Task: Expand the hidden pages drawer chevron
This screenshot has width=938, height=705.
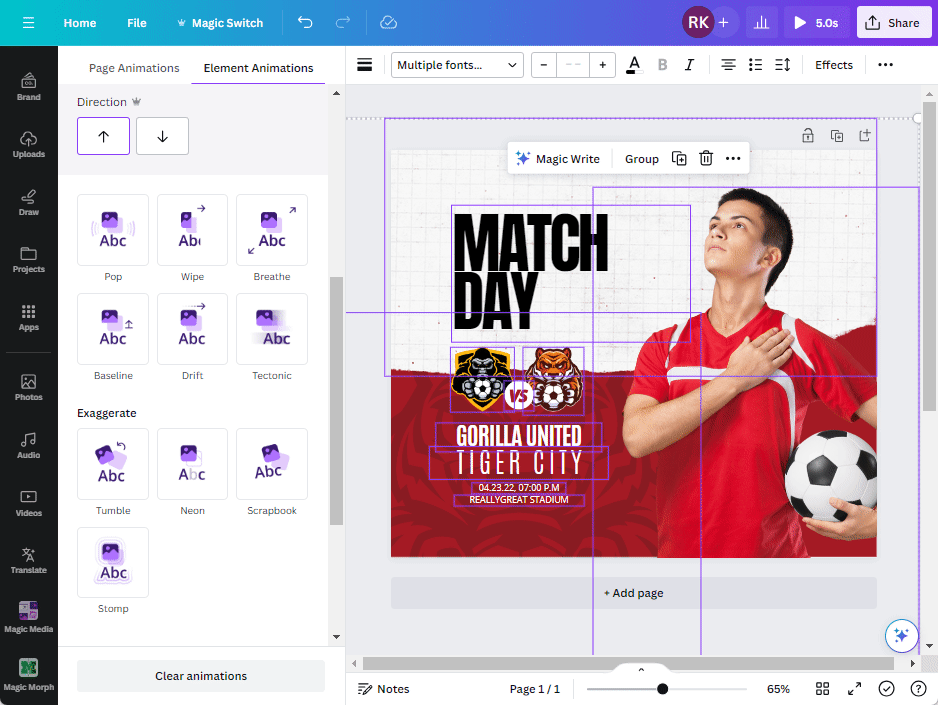Action: click(641, 669)
